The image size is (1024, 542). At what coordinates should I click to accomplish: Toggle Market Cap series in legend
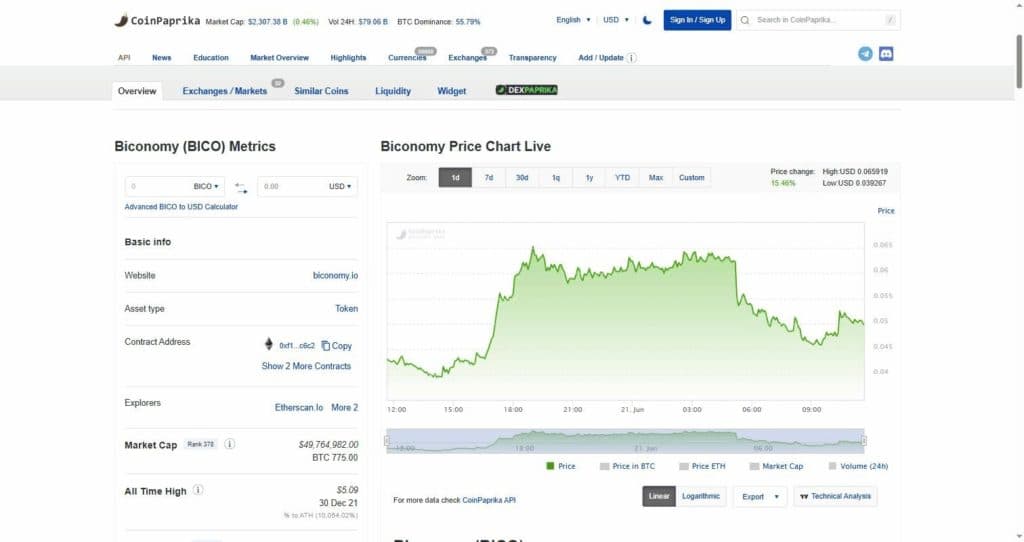point(776,466)
